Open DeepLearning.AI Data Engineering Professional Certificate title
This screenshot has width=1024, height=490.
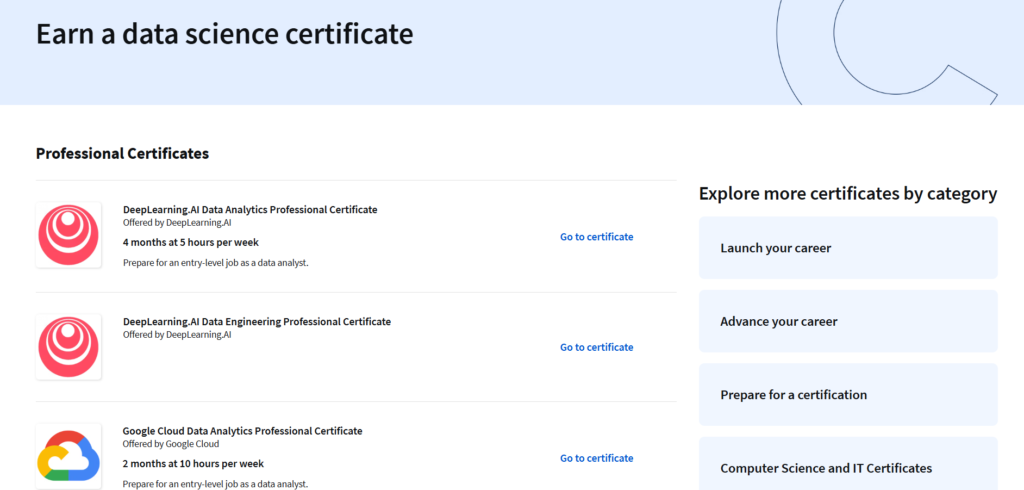pos(257,321)
